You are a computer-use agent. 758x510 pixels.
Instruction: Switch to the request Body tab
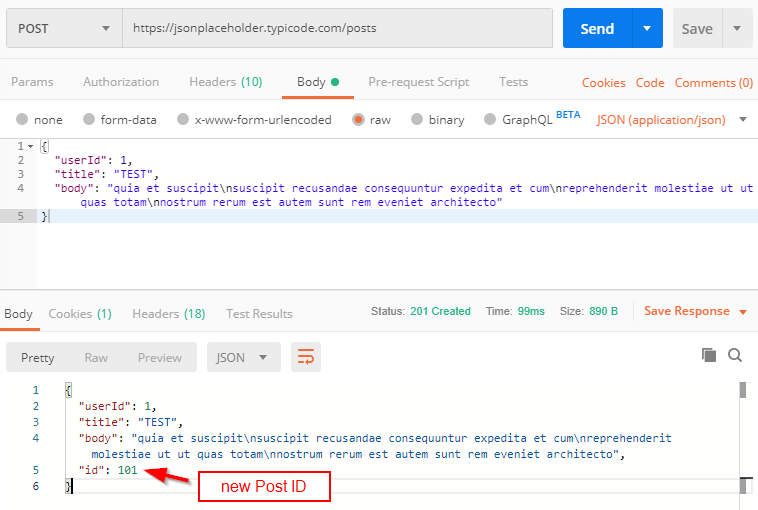point(318,82)
